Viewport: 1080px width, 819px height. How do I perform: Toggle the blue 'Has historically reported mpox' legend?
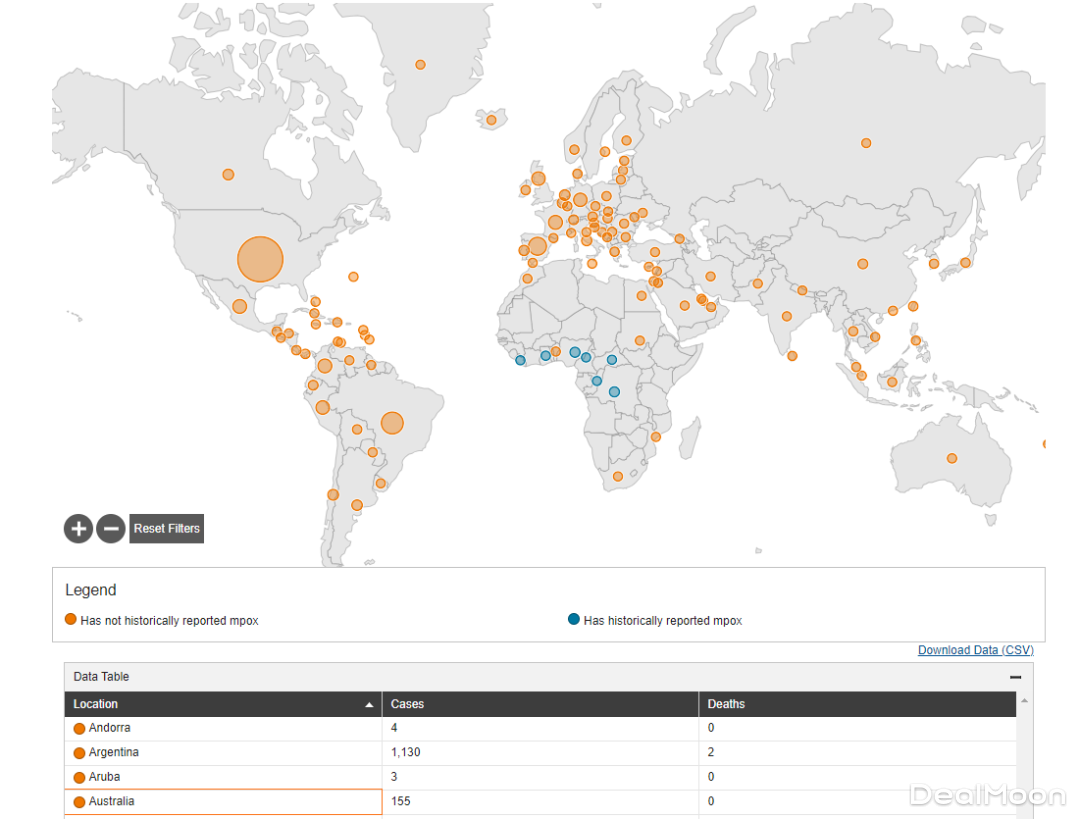pyautogui.click(x=574, y=620)
